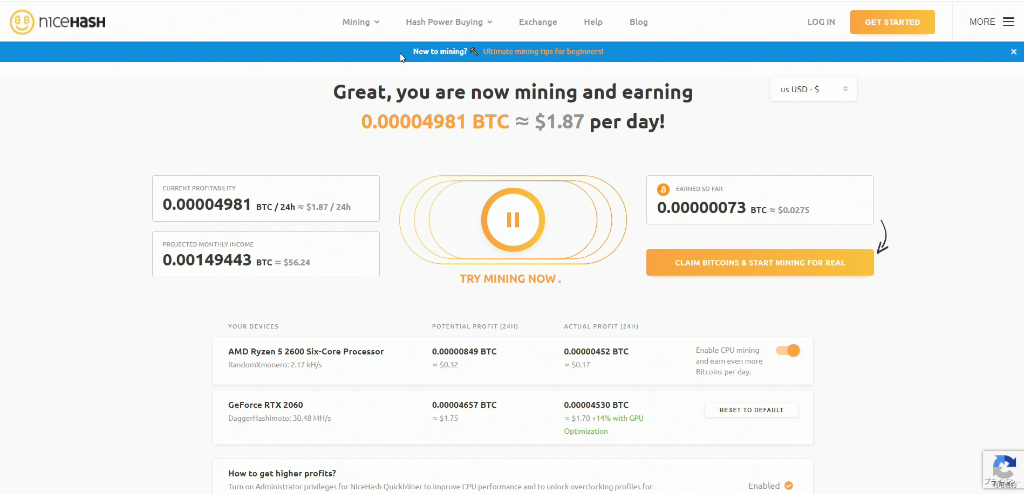Image resolution: width=1024 pixels, height=494 pixels.
Task: Click the Enabled orange checkmark icon
Action: pos(788,486)
